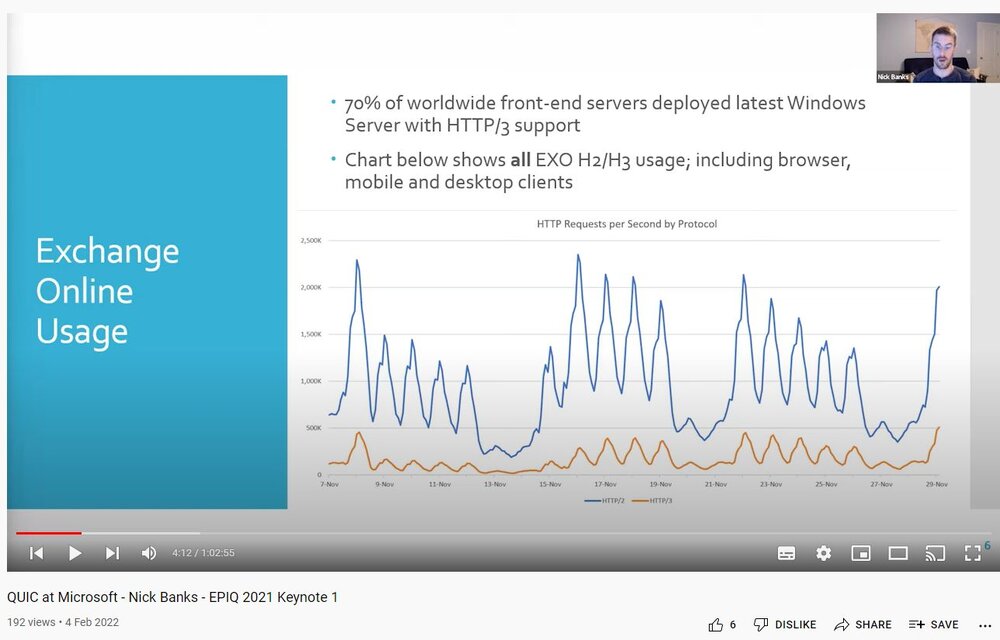Viewport: 1000px width, 640px height.
Task: Click the 29-Nov x-axis label
Action: click(x=937, y=484)
